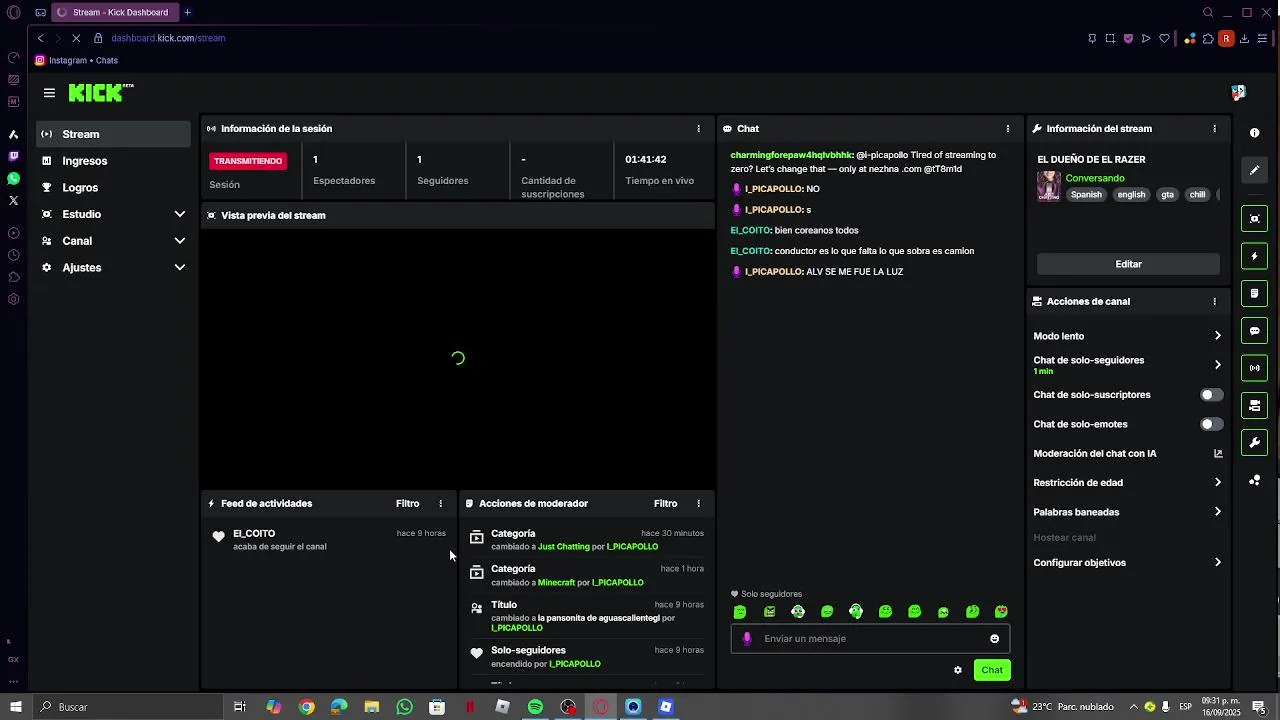Toggle the wrench stream info widget icon

[1254, 442]
